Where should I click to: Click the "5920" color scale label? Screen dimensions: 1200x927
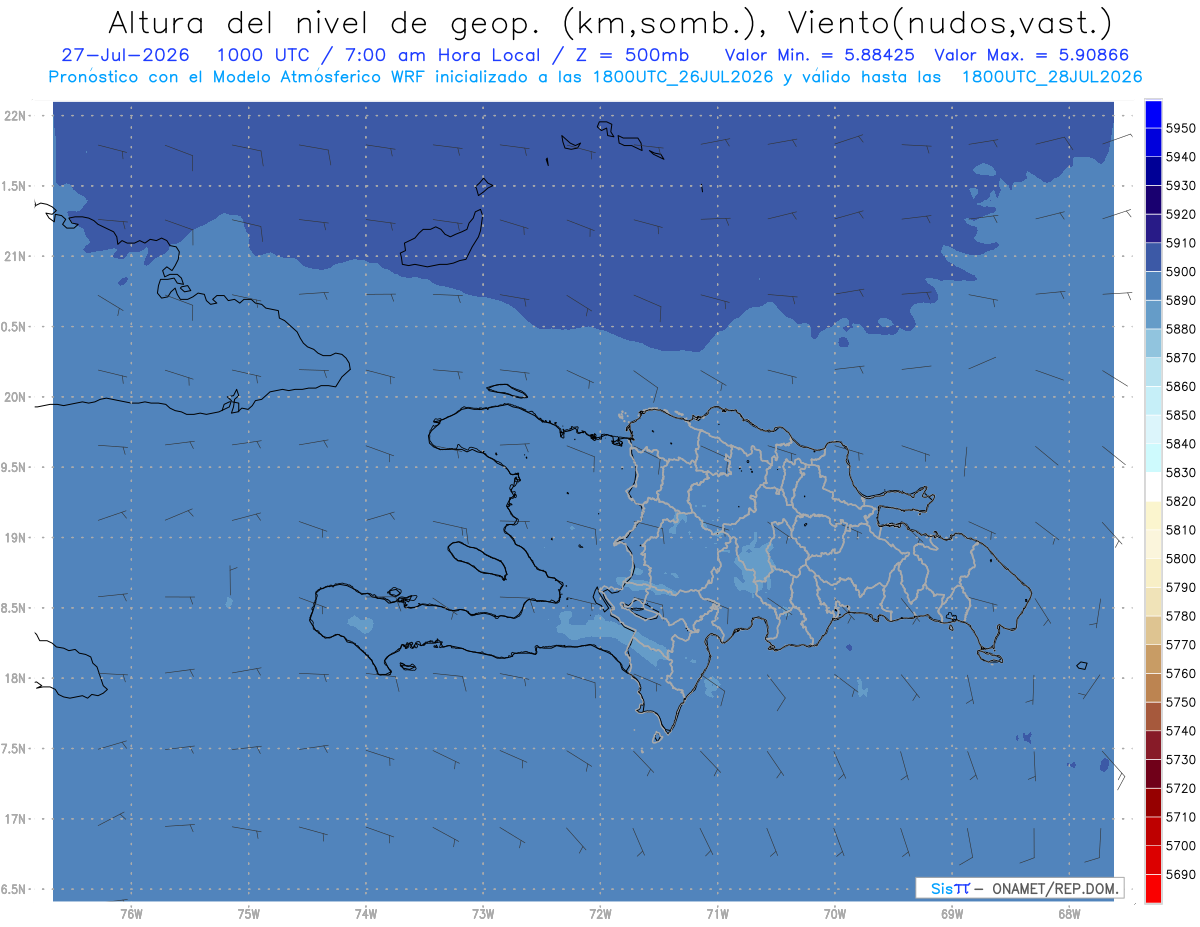(x=1181, y=214)
